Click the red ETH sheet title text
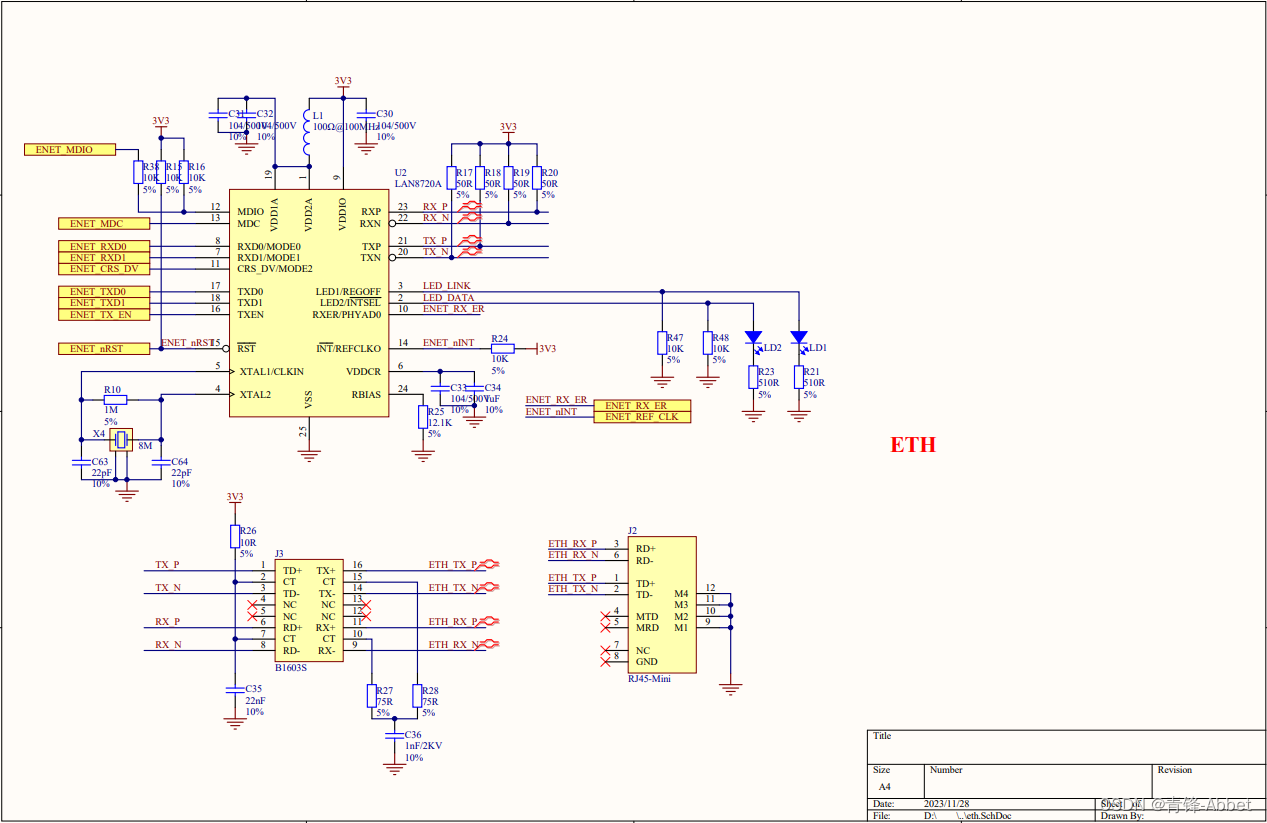The height and width of the screenshot is (823, 1267). (x=913, y=445)
